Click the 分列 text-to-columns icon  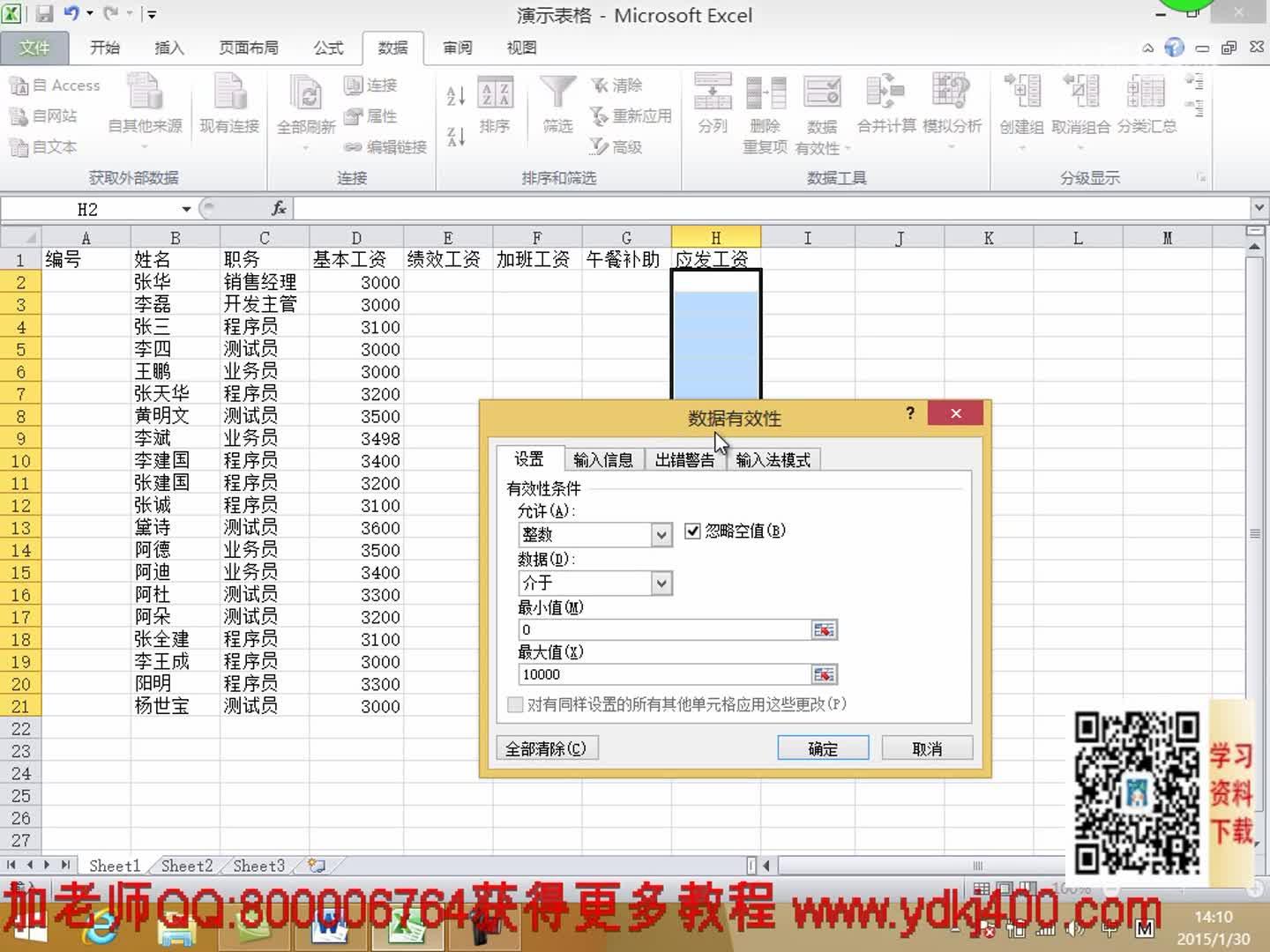click(713, 93)
